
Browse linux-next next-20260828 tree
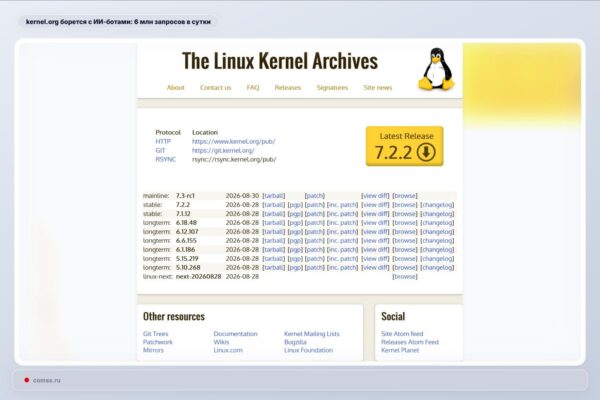405,276
